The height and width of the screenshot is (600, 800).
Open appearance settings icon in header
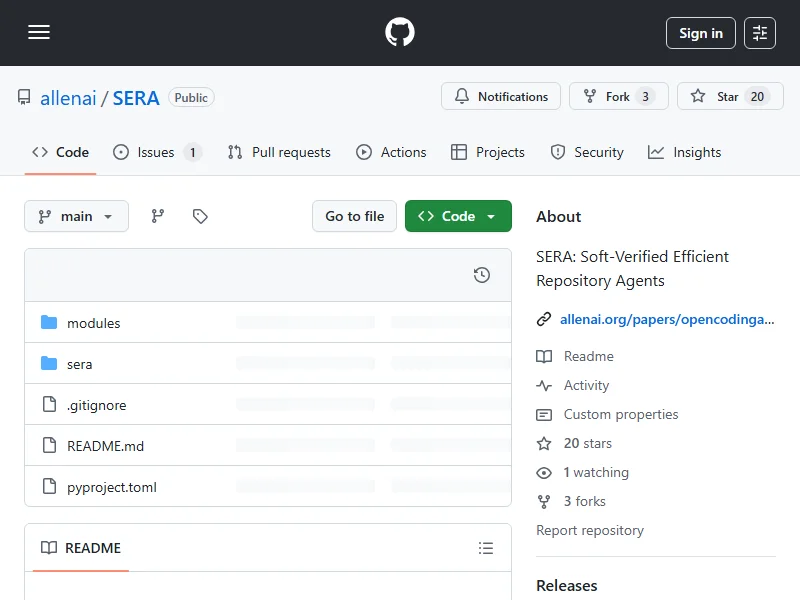coord(760,33)
